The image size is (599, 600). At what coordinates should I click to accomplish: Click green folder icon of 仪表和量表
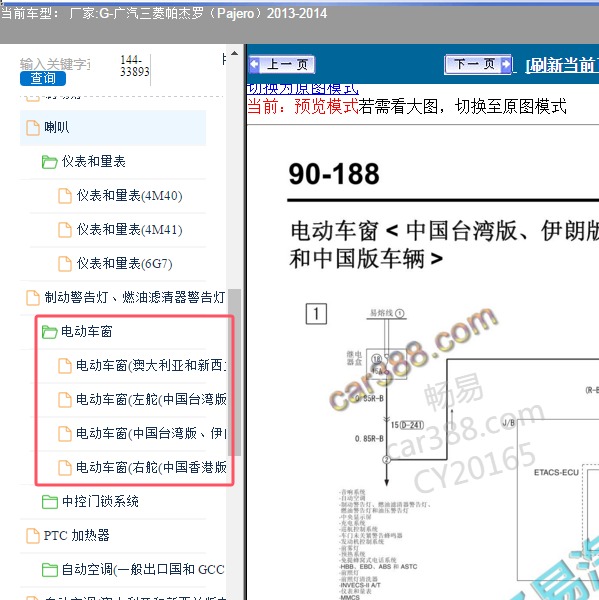point(49,162)
